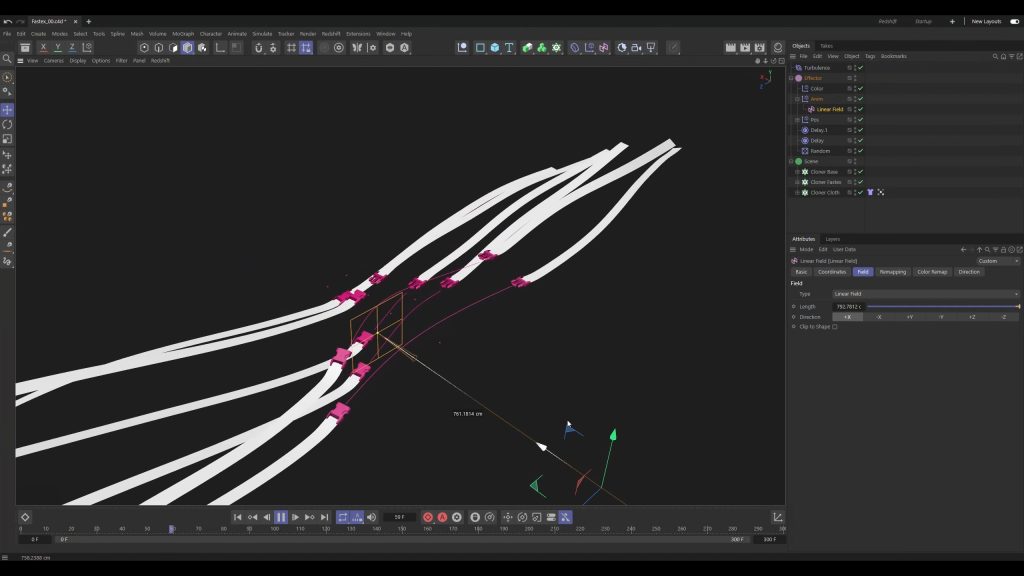Open the Custom preset dropdown in Attributes
The image size is (1024, 576).
click(x=997, y=261)
